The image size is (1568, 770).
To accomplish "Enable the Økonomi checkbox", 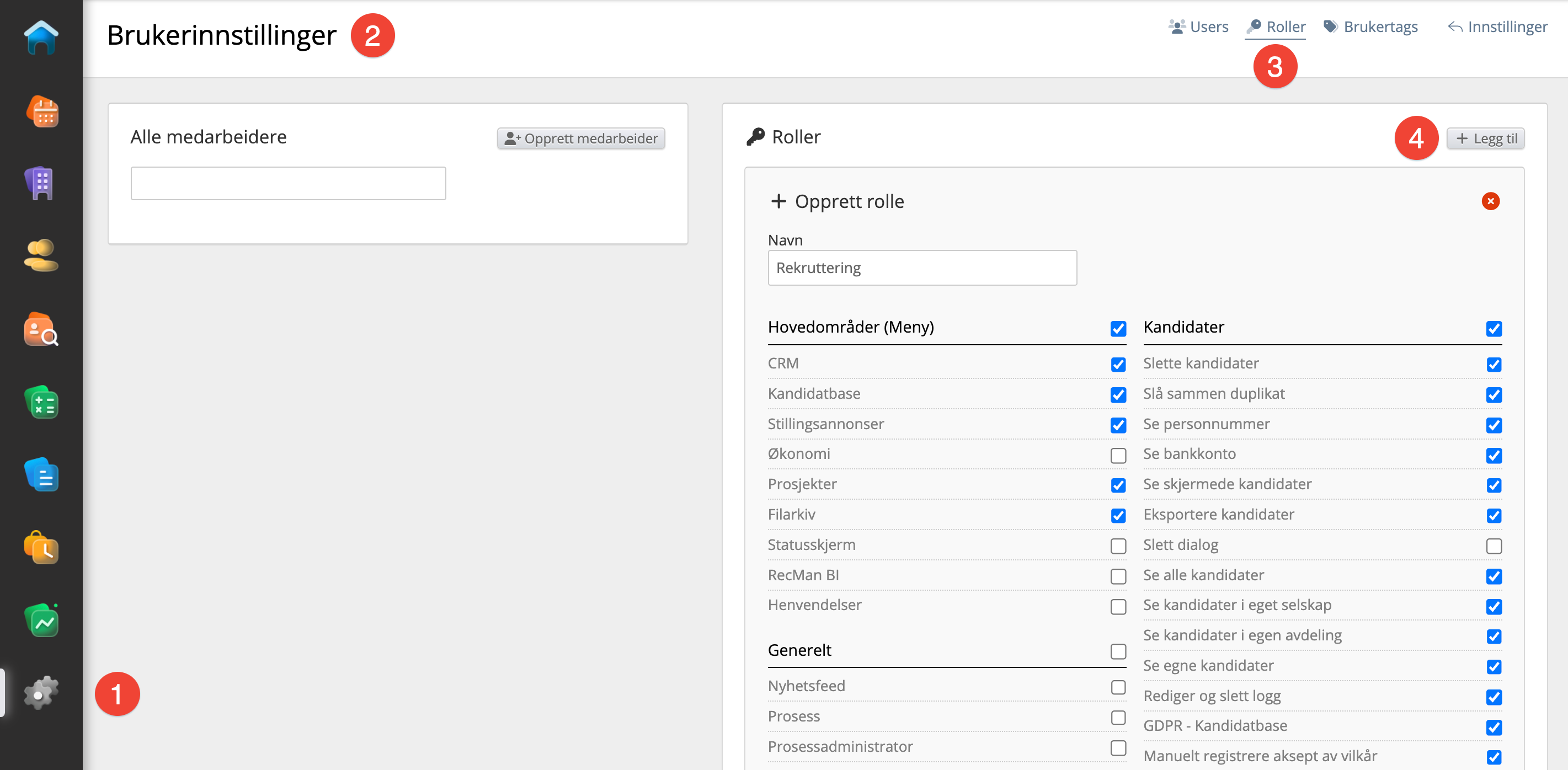I will click(x=1118, y=455).
